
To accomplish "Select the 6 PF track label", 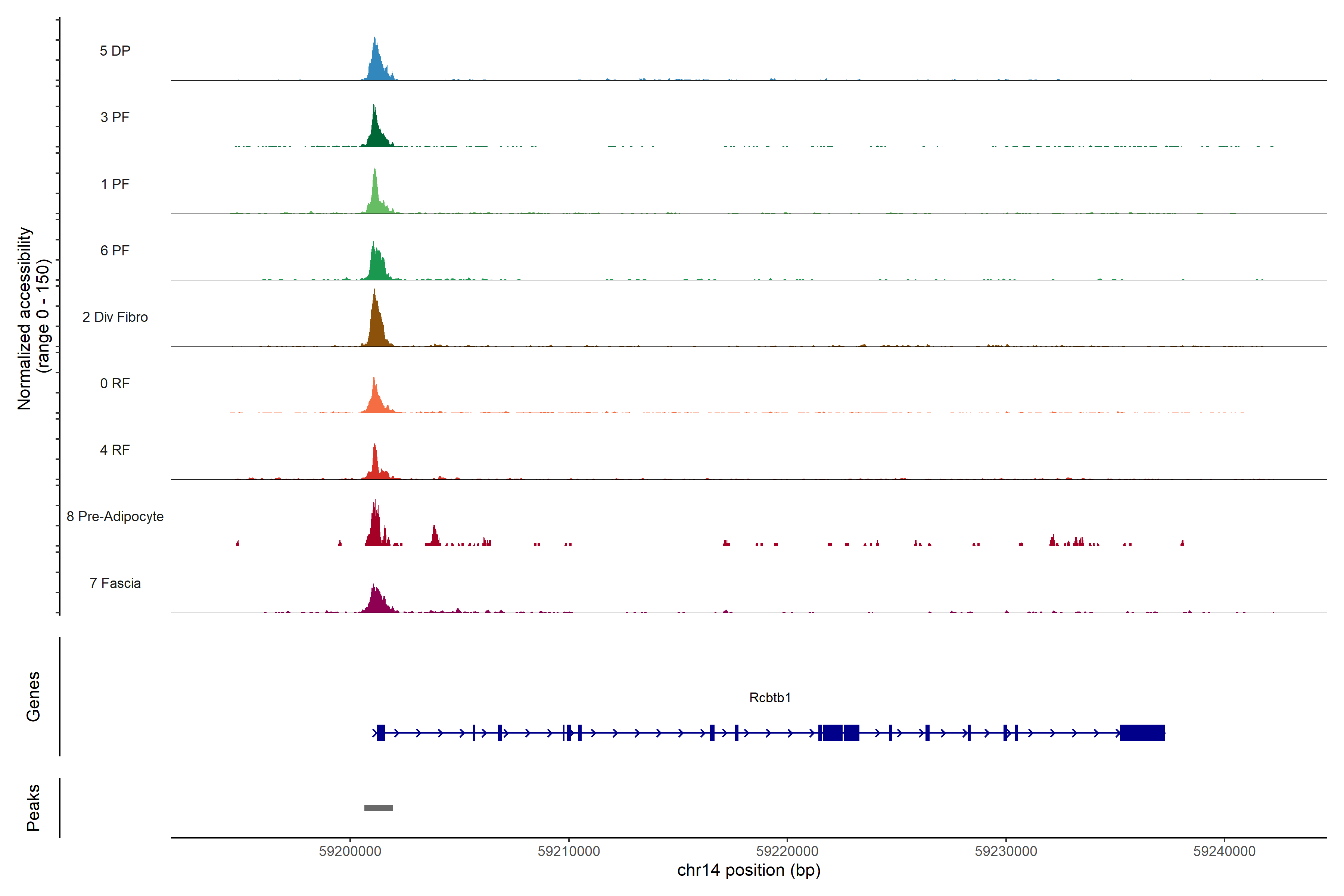I will coord(115,250).
